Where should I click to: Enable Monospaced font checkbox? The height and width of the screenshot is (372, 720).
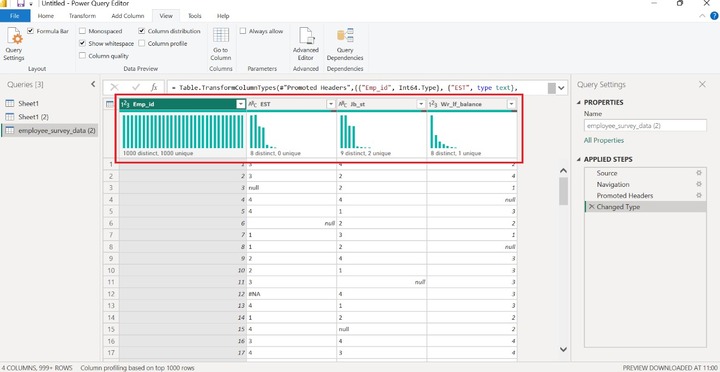pyautogui.click(x=82, y=31)
